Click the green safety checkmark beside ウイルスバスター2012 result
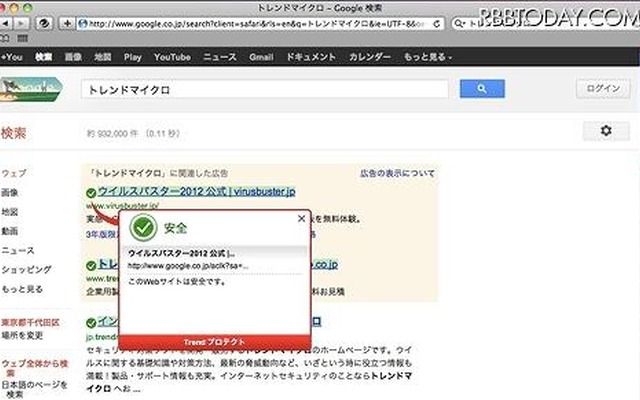Image resolution: width=640 pixels, height=400 pixels. click(91, 193)
